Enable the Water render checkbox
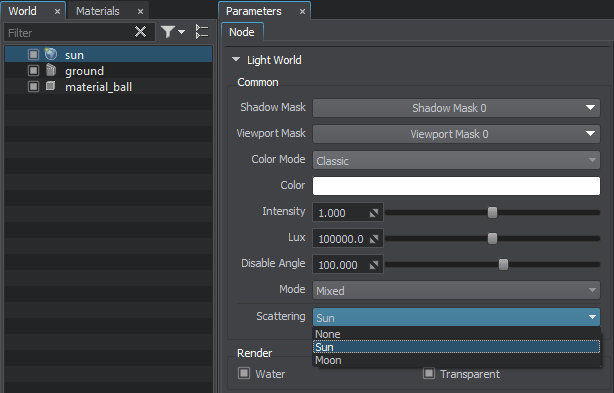Viewport: 614px width, 393px height. coord(244,373)
